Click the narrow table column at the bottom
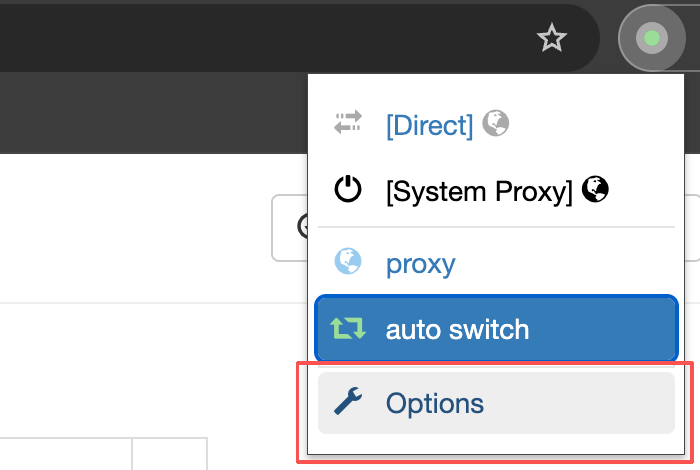Screen dimensions: 700x470 (x=169, y=453)
